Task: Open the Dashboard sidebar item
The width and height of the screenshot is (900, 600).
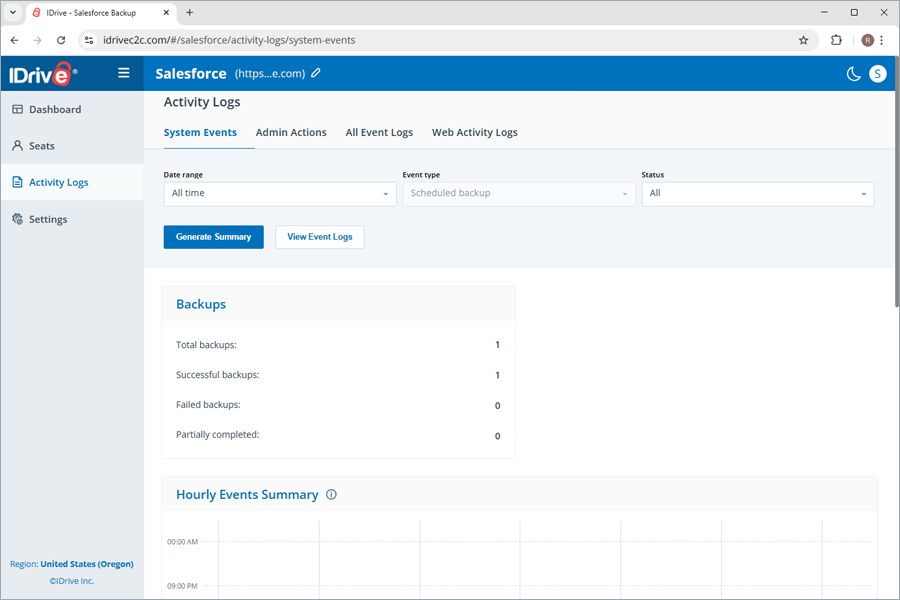Action: click(55, 110)
